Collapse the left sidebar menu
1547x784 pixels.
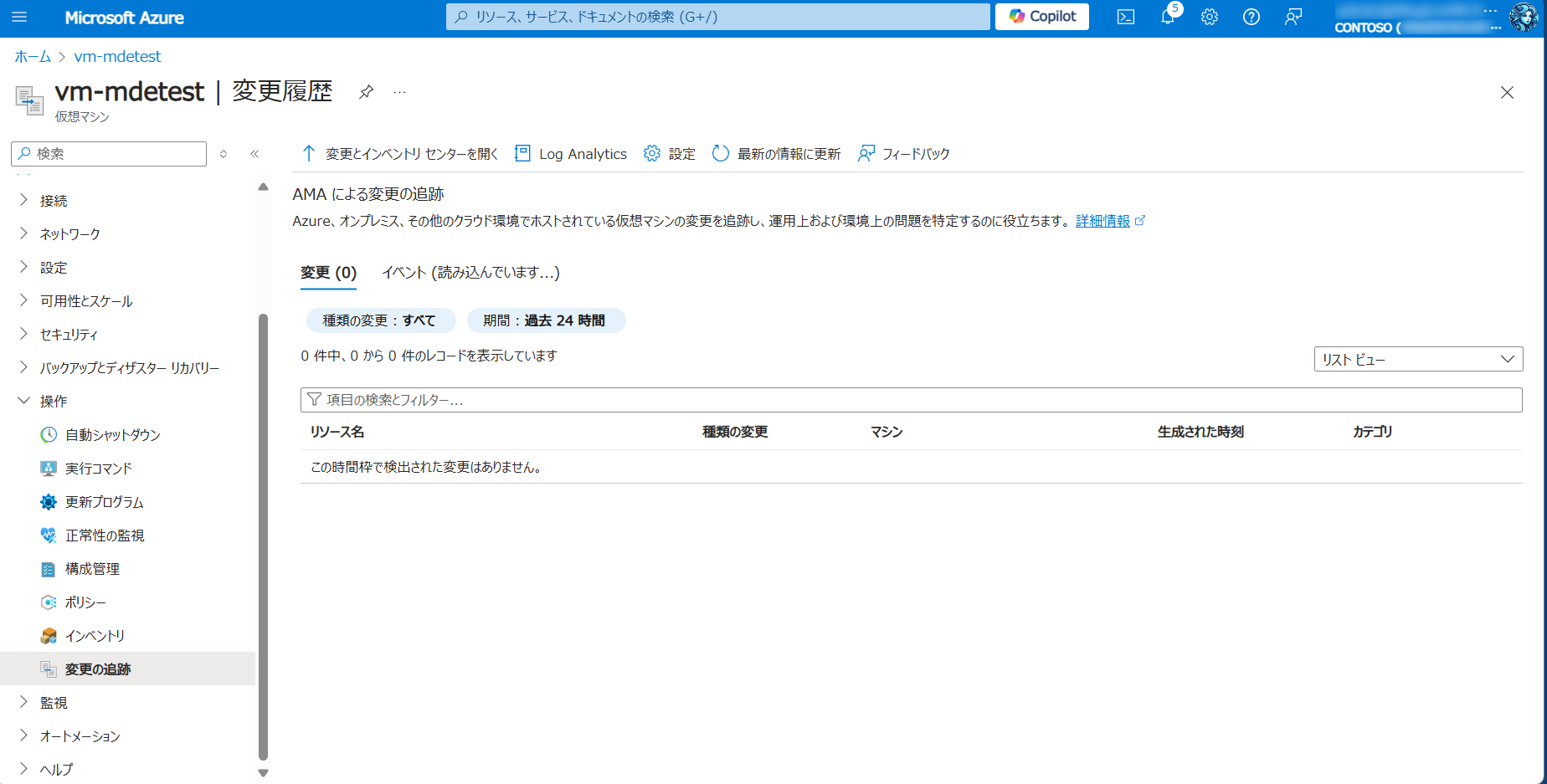[254, 154]
